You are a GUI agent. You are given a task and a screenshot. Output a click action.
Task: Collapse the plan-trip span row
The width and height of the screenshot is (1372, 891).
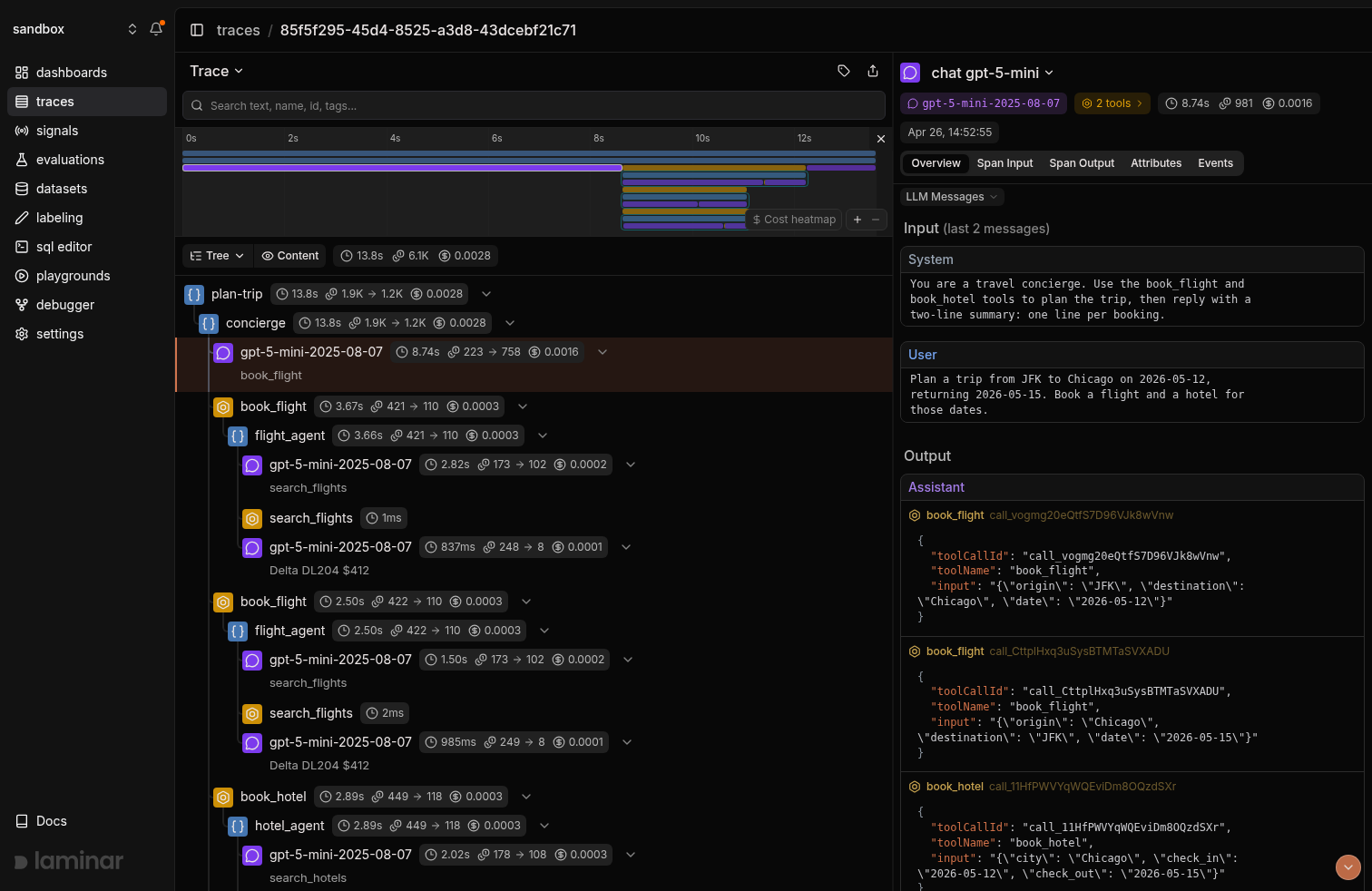(x=486, y=294)
